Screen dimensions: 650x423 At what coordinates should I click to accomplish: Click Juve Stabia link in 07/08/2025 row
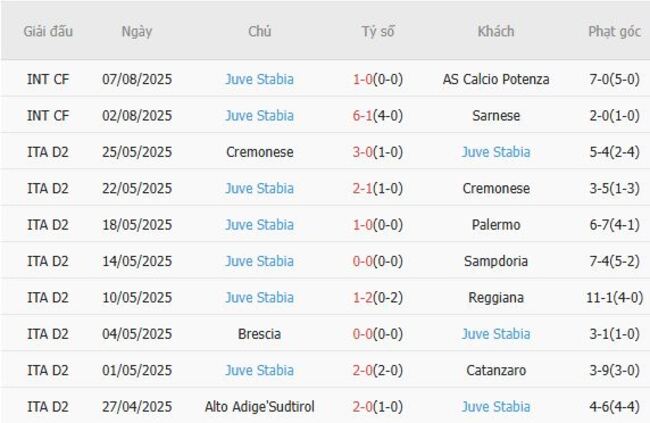point(259,79)
